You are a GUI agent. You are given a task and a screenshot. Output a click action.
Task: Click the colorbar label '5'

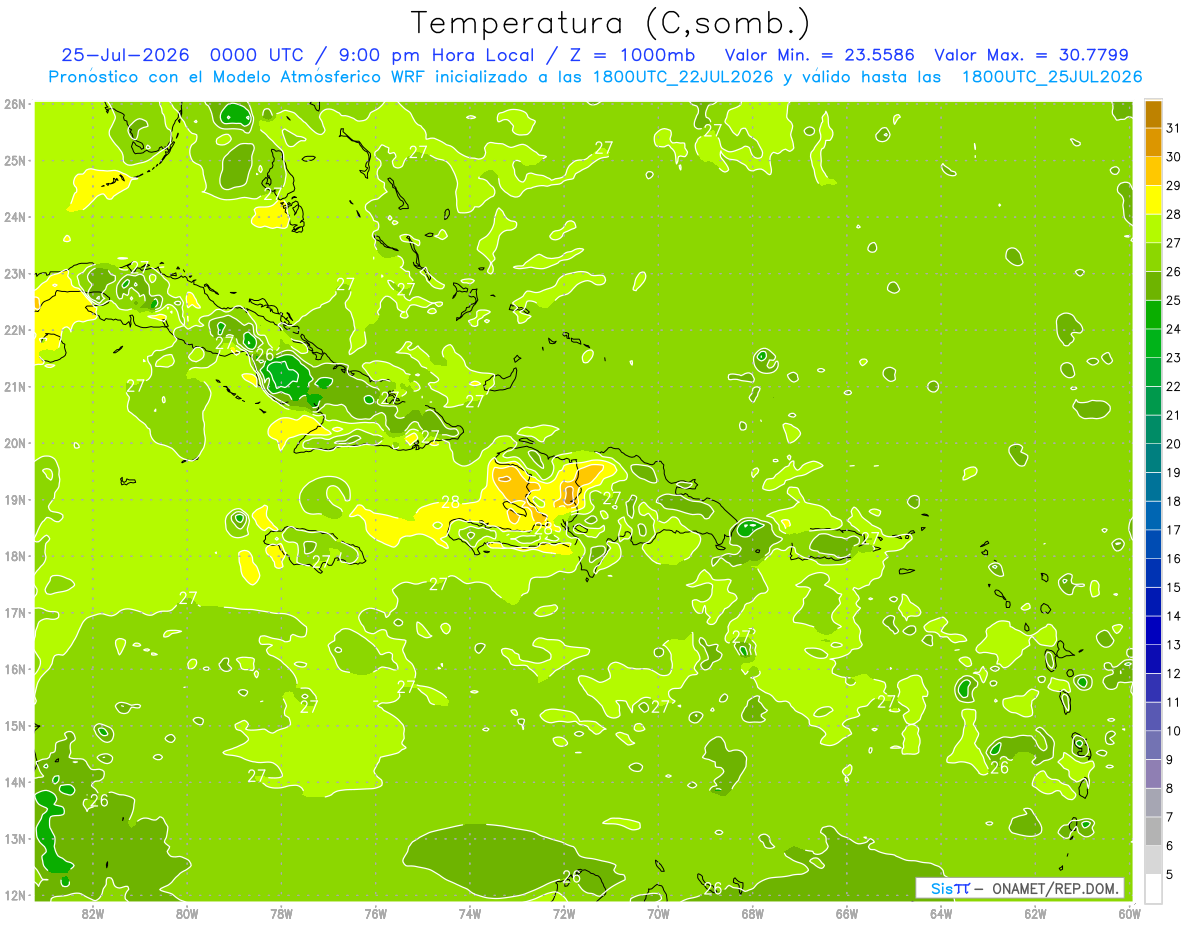(x=1170, y=874)
